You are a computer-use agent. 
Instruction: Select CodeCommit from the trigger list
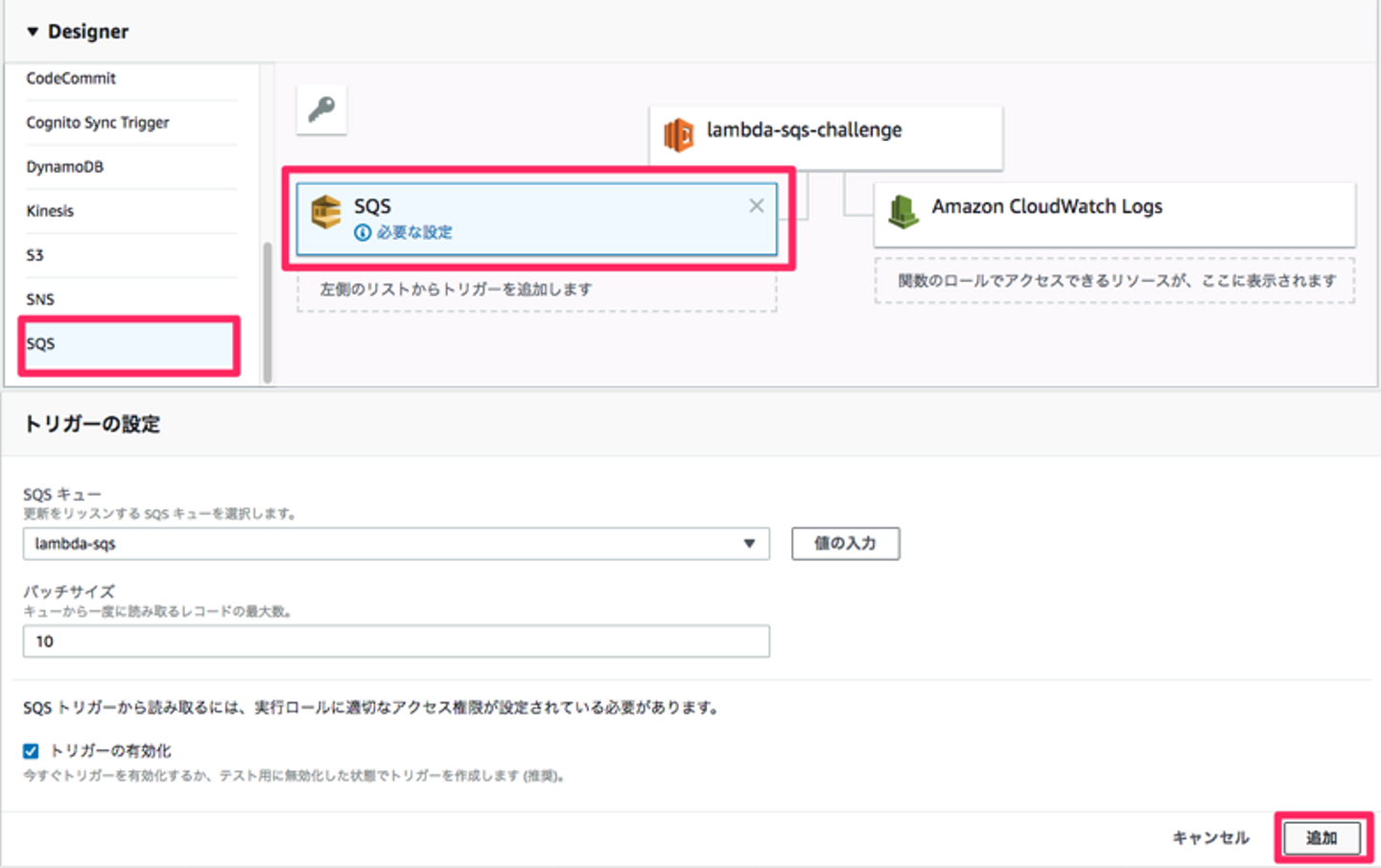tap(71, 79)
